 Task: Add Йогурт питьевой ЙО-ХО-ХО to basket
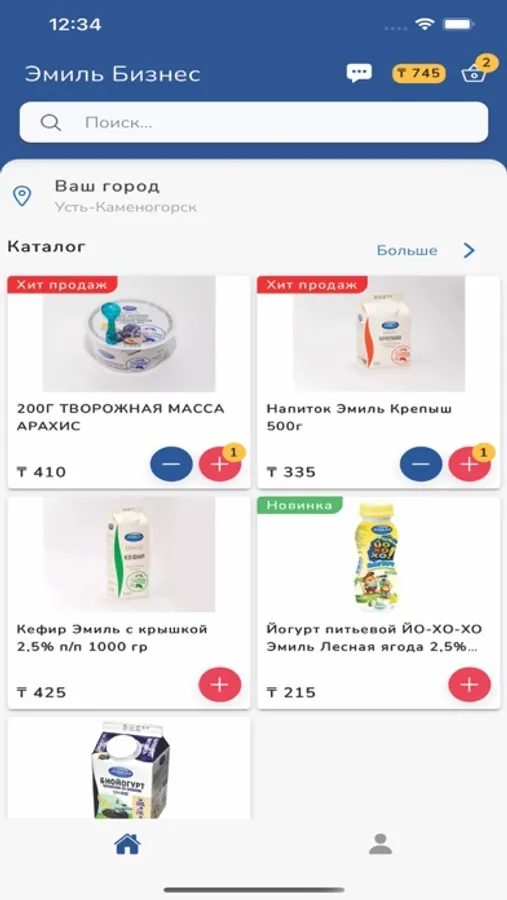(470, 684)
